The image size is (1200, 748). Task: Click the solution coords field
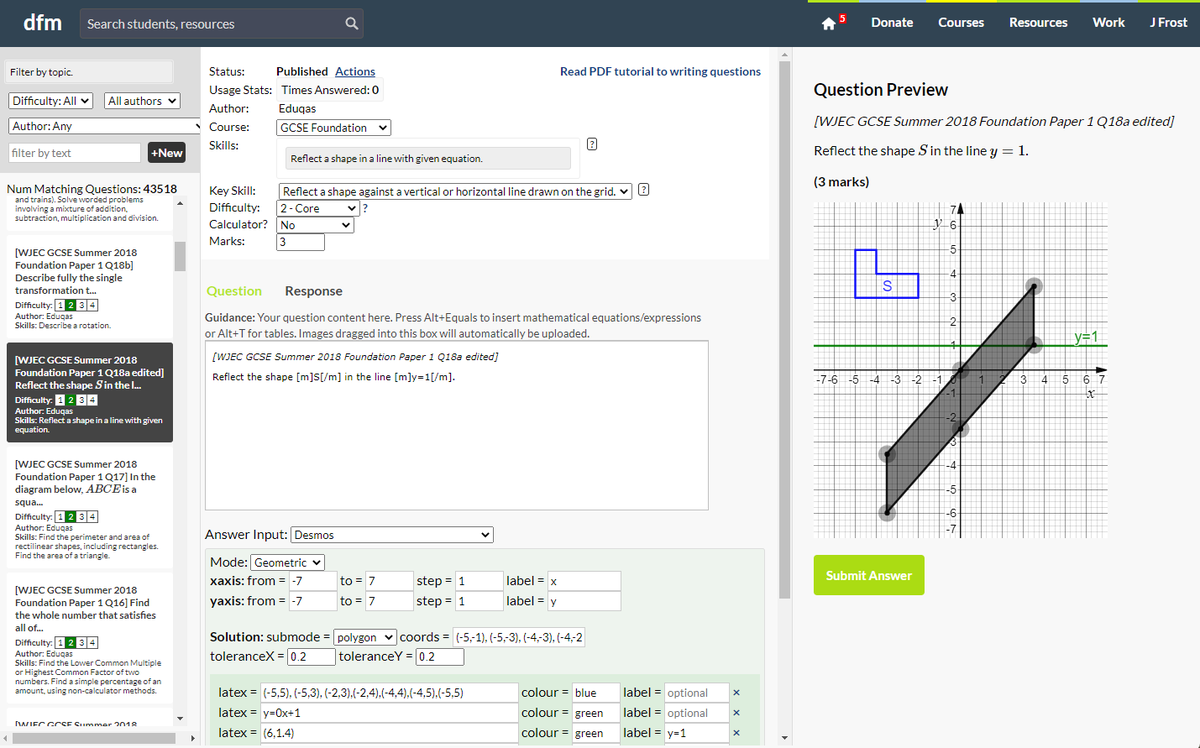pos(519,637)
